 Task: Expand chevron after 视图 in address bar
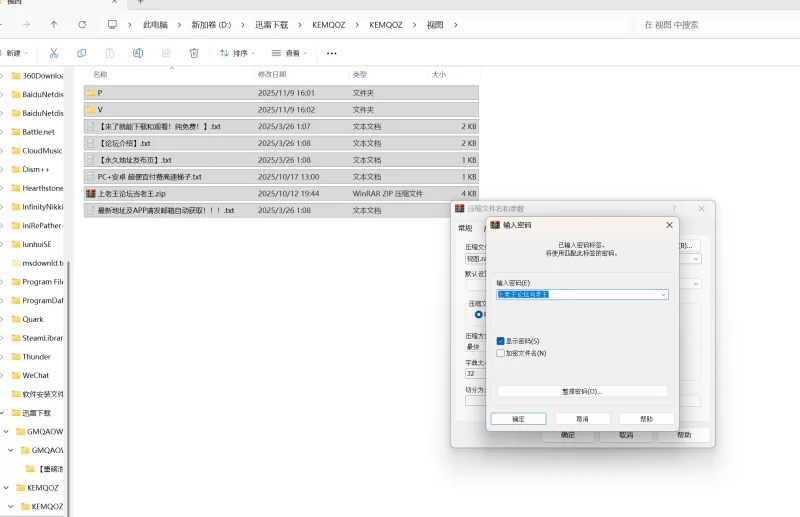tap(456, 24)
